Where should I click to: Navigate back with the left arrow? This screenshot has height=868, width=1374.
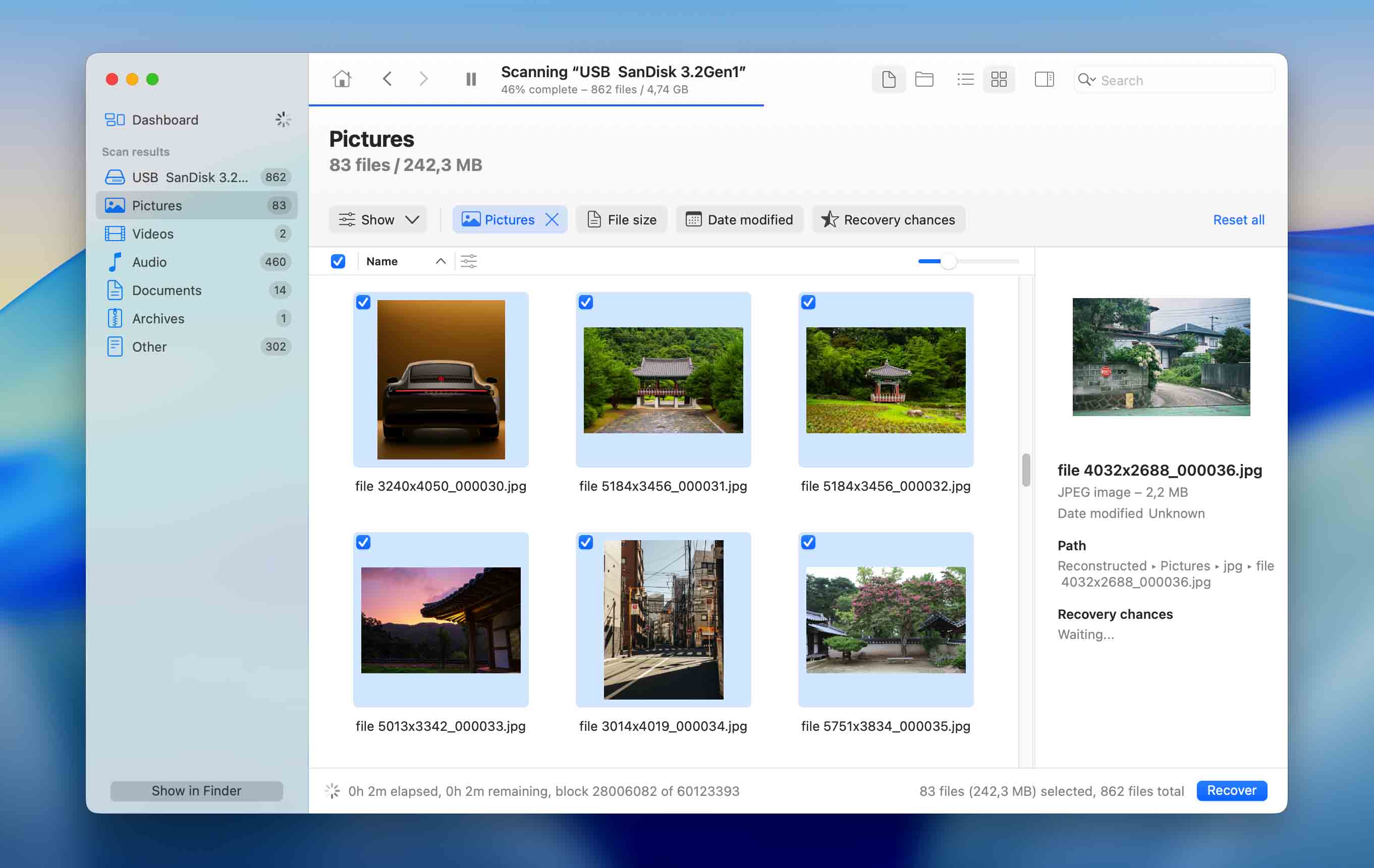click(x=388, y=79)
